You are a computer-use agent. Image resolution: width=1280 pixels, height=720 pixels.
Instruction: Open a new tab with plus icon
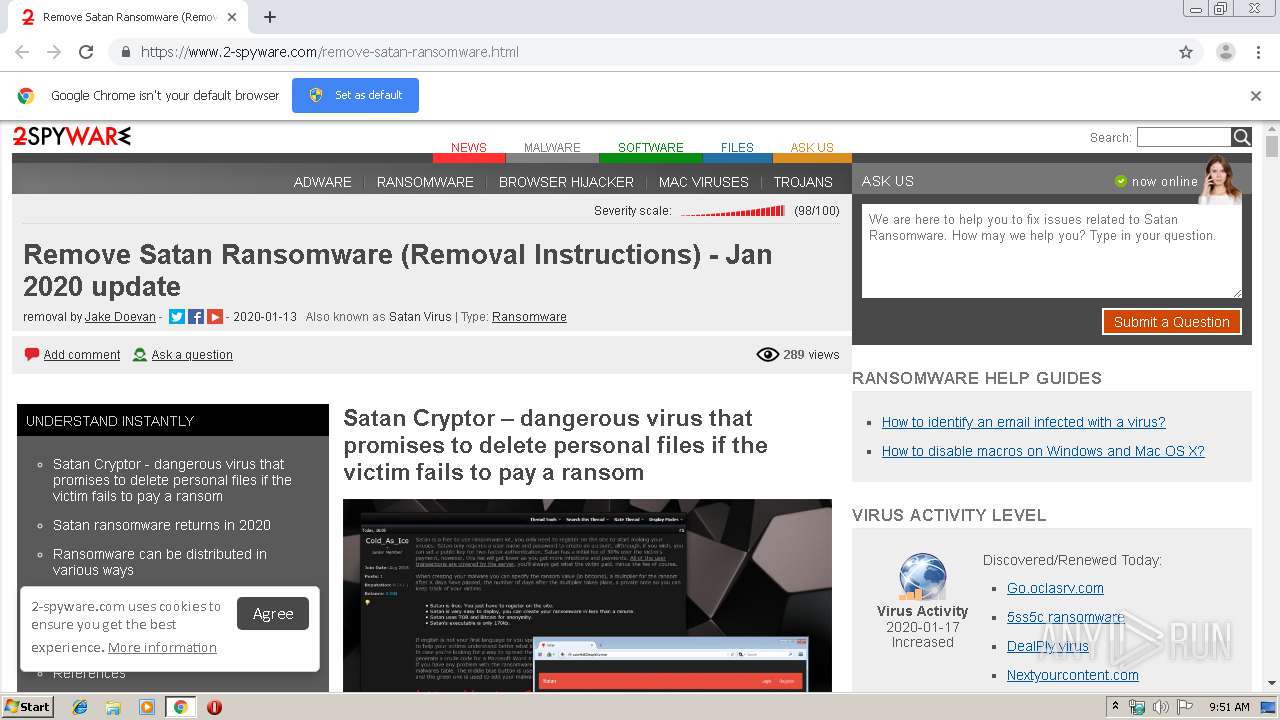[x=269, y=17]
